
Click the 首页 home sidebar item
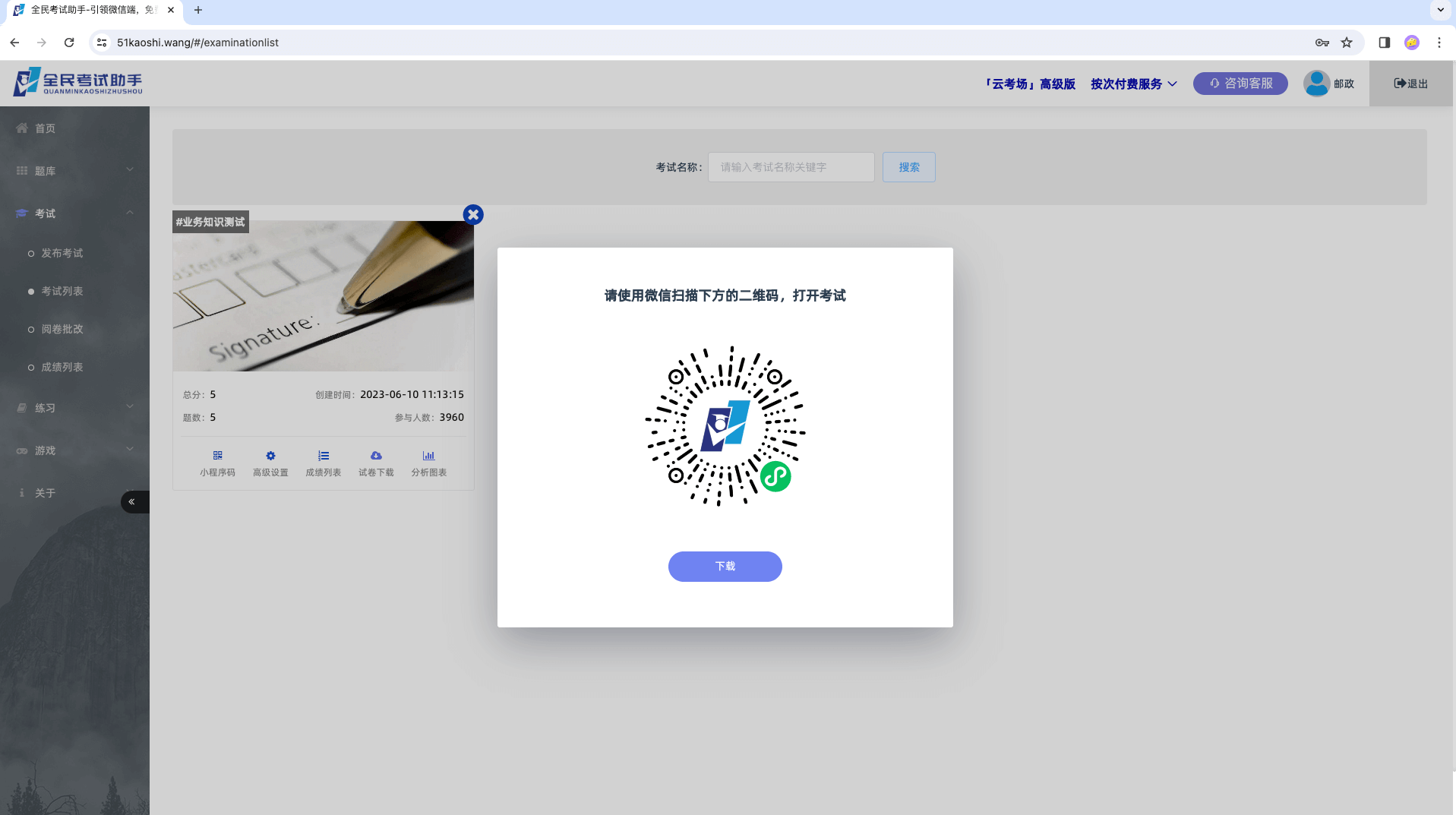pos(74,128)
